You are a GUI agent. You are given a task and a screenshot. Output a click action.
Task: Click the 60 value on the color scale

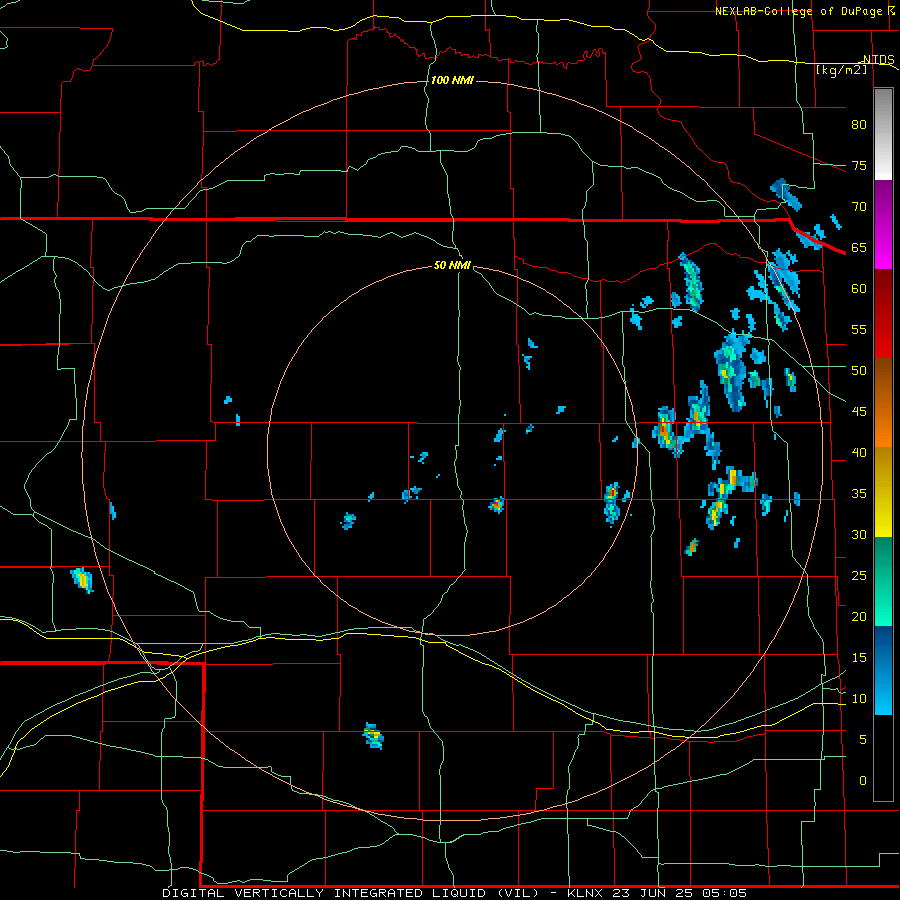click(x=859, y=289)
